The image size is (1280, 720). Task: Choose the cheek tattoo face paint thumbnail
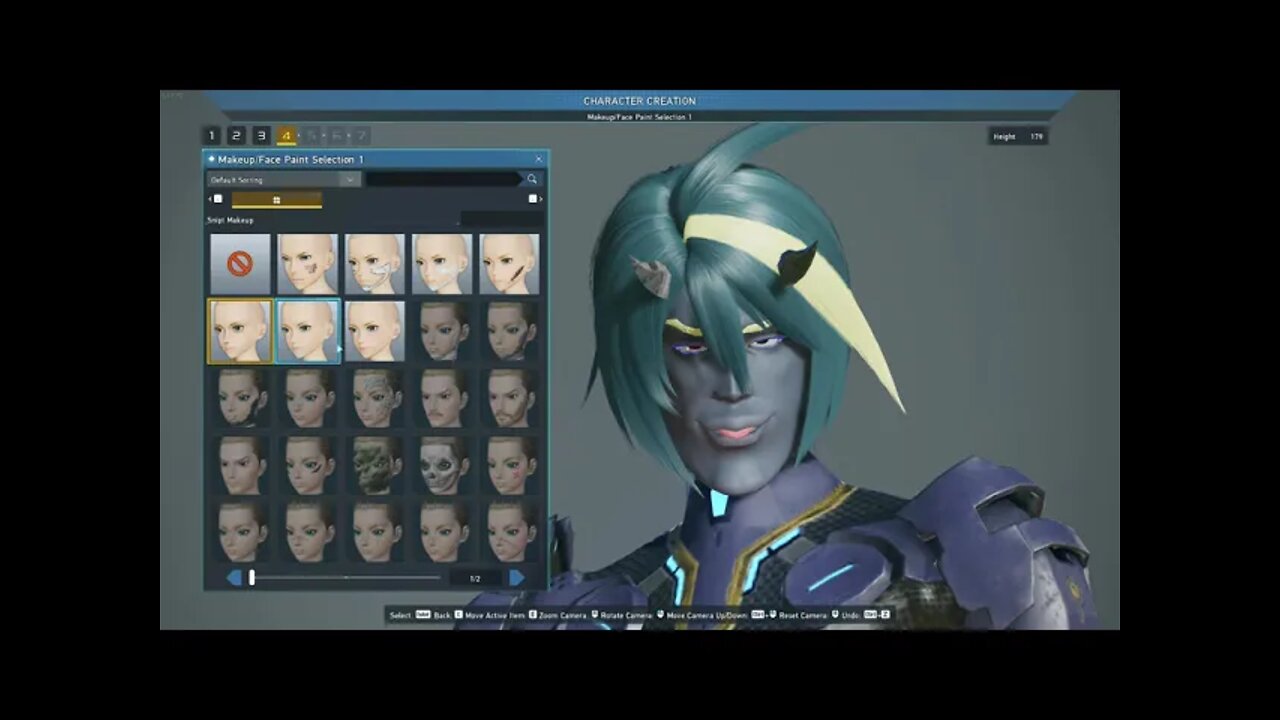coord(307,264)
